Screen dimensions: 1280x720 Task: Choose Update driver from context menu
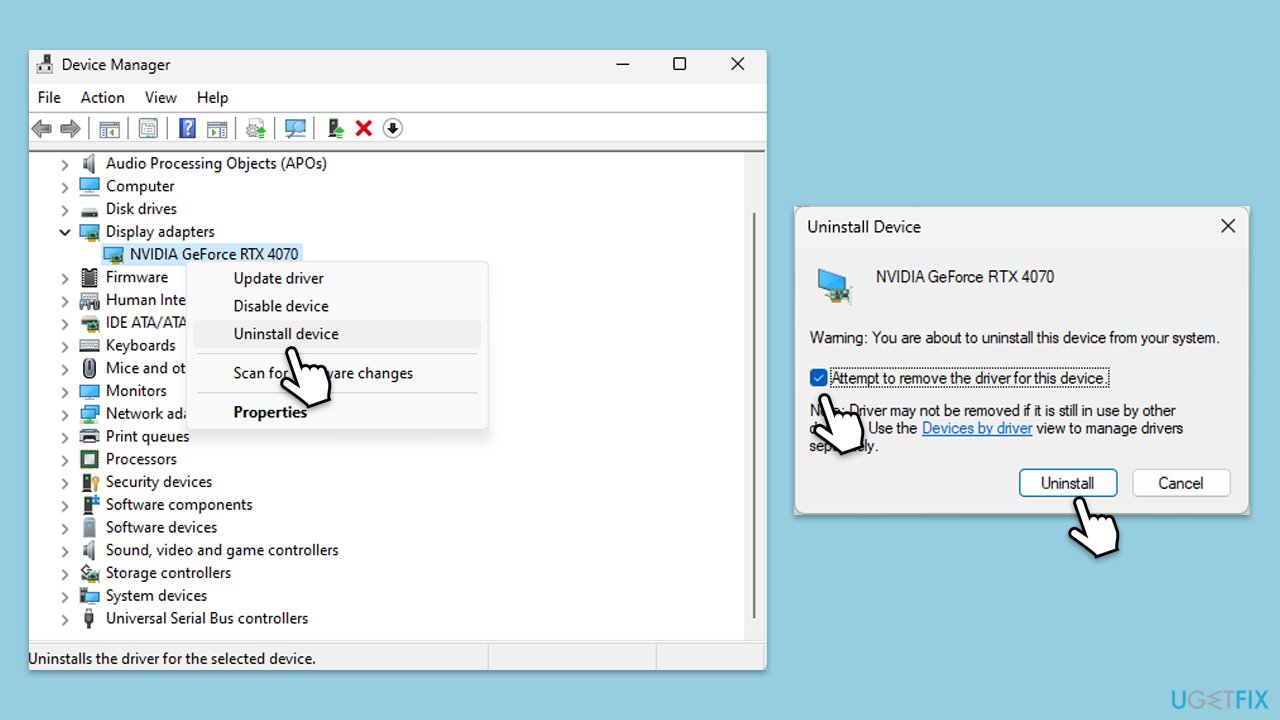[337, 279]
